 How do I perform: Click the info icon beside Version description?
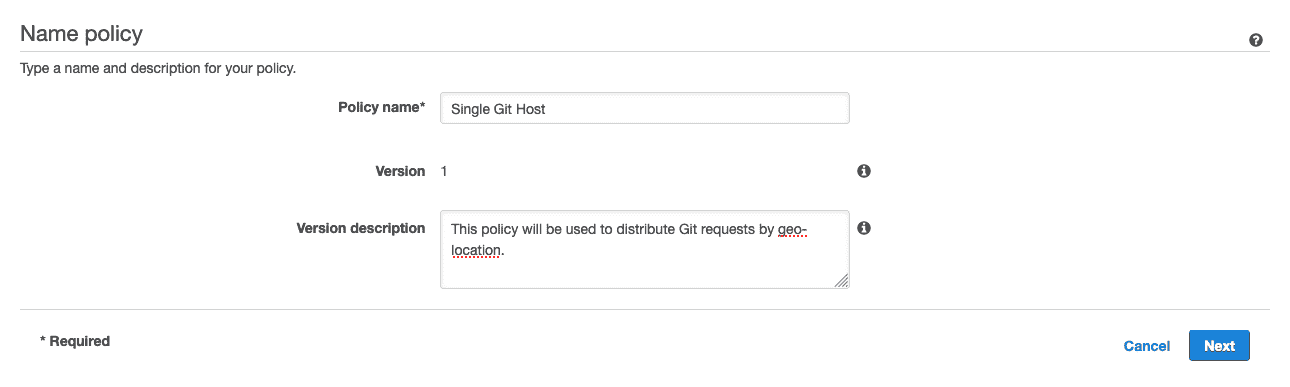tap(864, 228)
